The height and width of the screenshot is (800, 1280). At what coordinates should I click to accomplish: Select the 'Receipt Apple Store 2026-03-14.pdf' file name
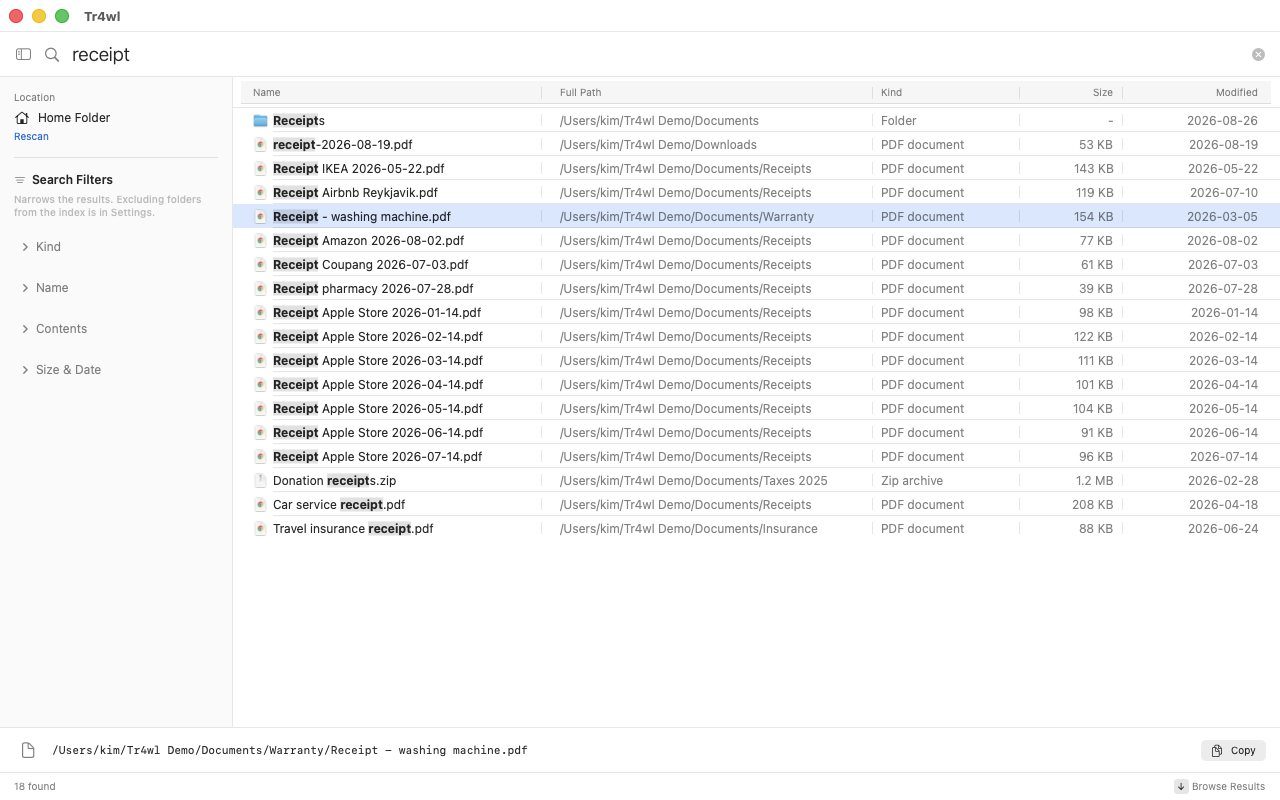click(378, 361)
